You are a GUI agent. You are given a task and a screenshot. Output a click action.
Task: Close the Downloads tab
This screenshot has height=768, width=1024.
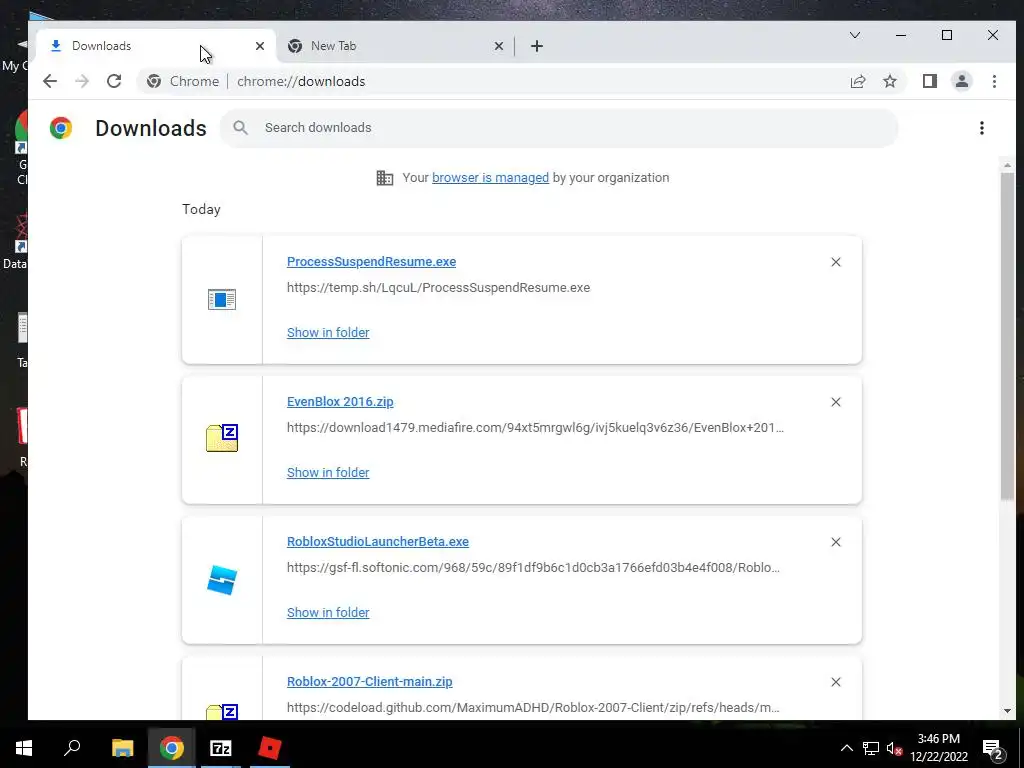pos(260,46)
